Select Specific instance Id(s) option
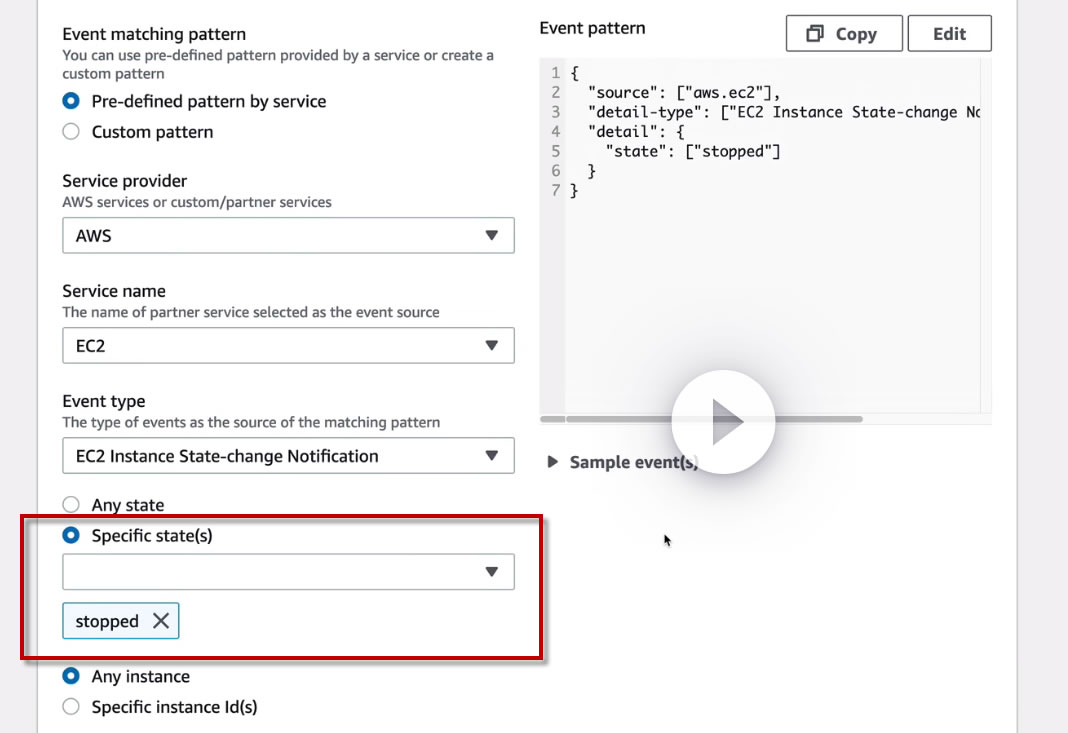The image size is (1068, 733). [x=71, y=707]
